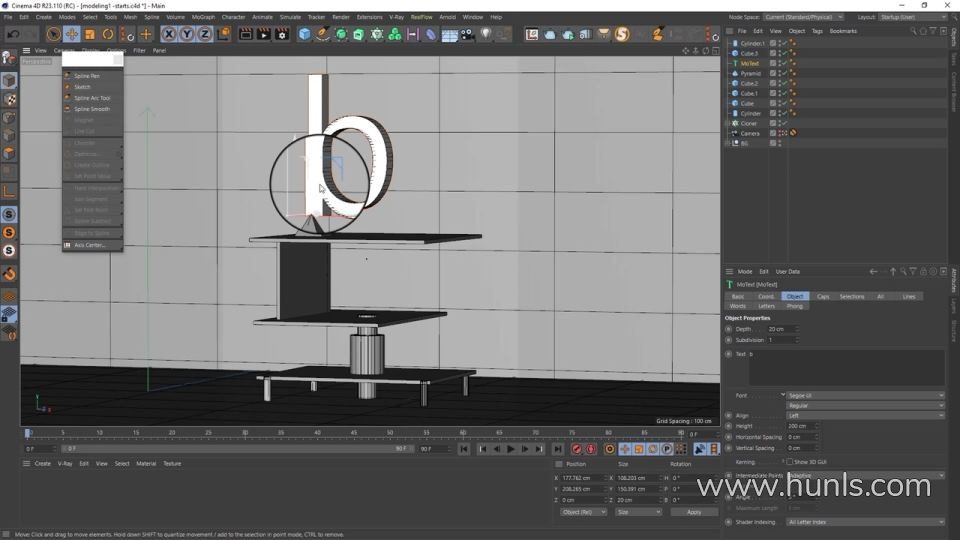
Task: Toggle the Show 3D GUI checkbox
Action: [x=790, y=462]
